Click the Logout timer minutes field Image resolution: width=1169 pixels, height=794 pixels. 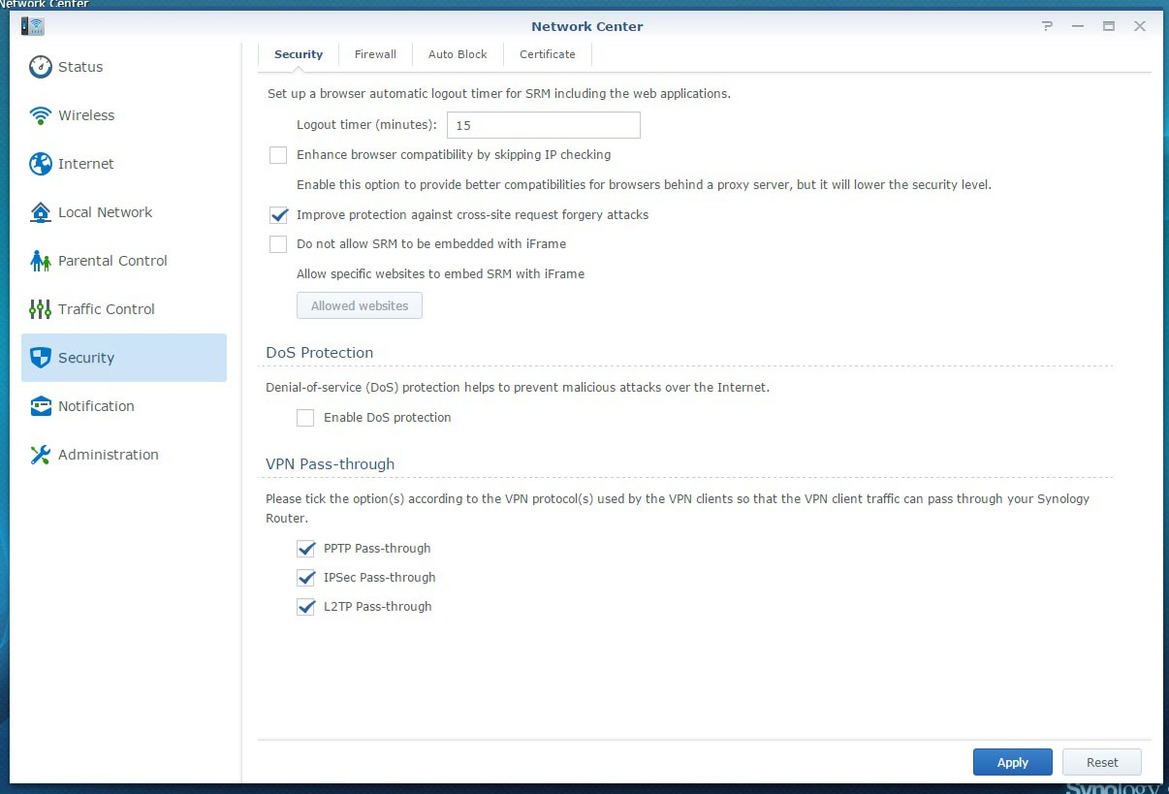pos(543,125)
